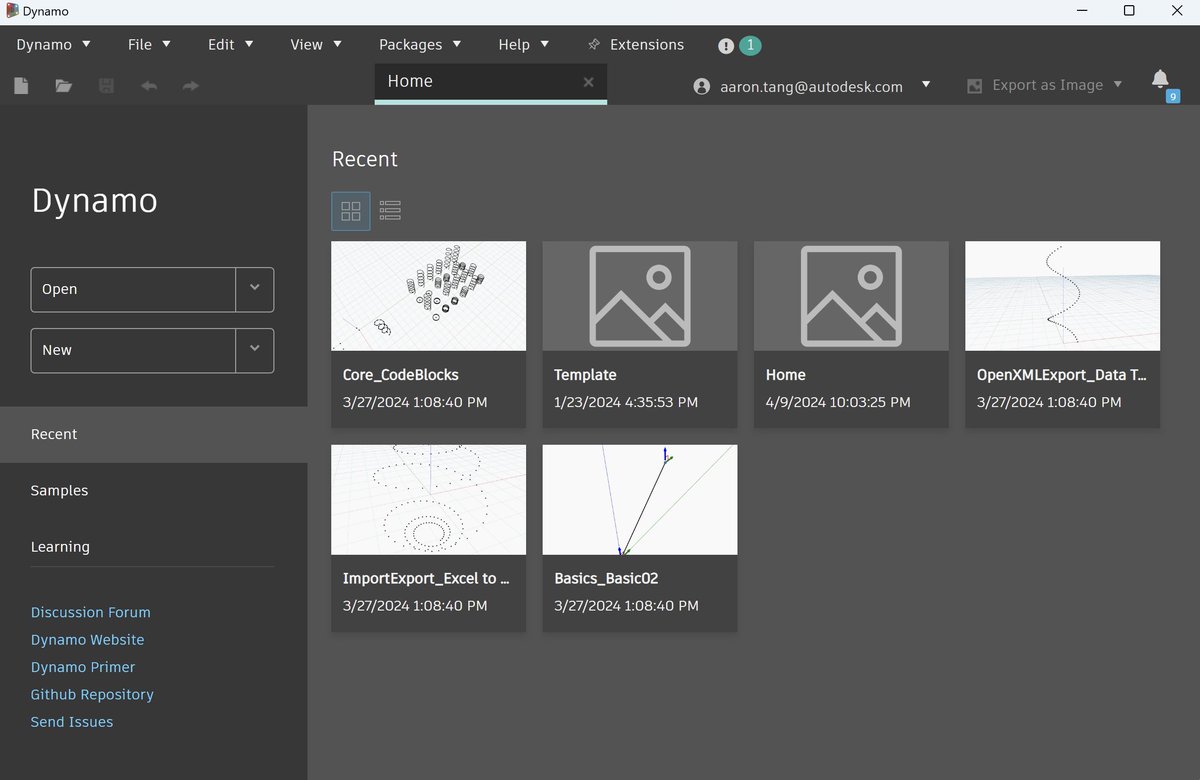The width and height of the screenshot is (1200, 780).
Task: Click the Home date 4/9/2024 10:03:25 PM
Action: point(838,402)
